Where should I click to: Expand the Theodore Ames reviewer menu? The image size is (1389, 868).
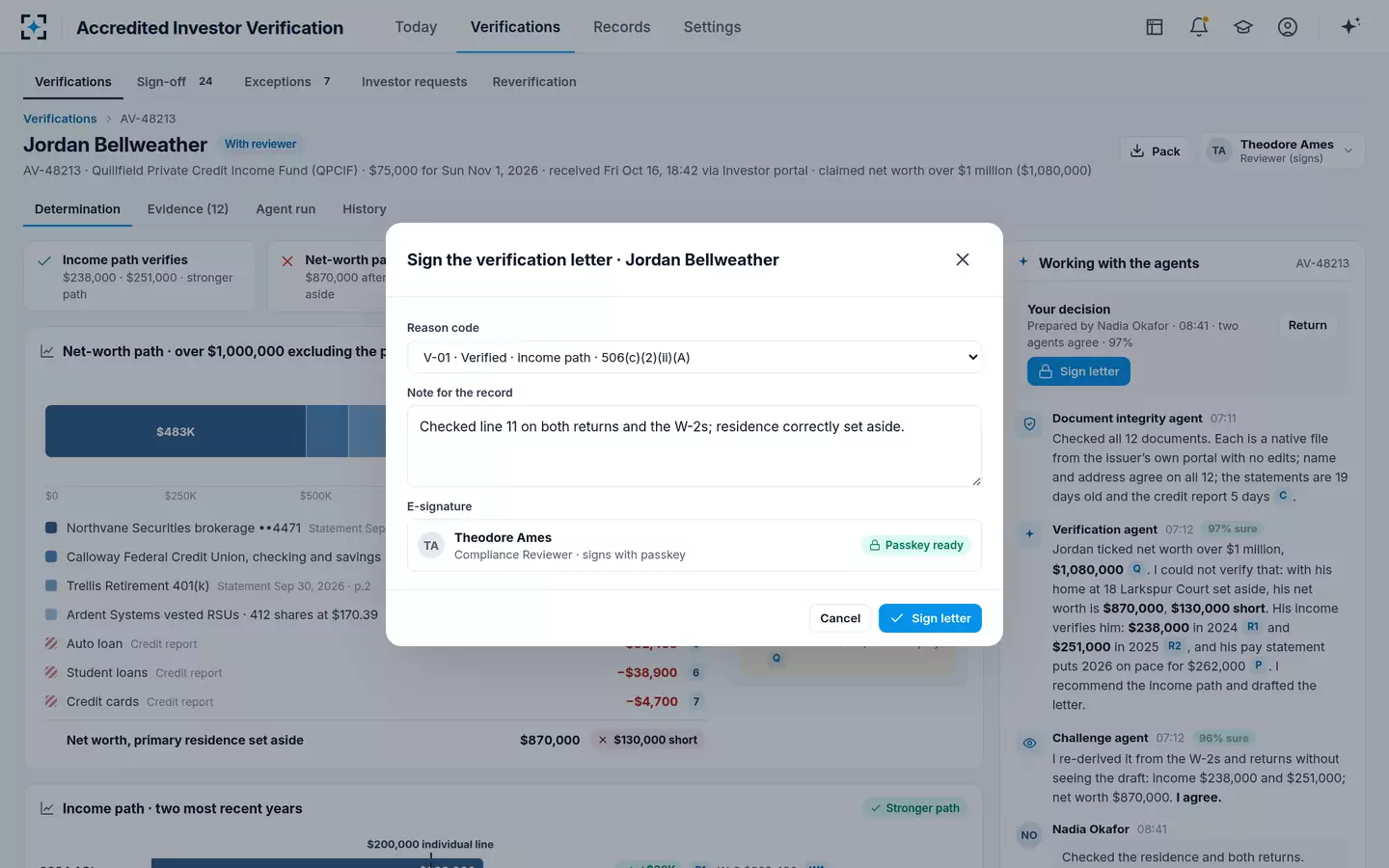1282,150
